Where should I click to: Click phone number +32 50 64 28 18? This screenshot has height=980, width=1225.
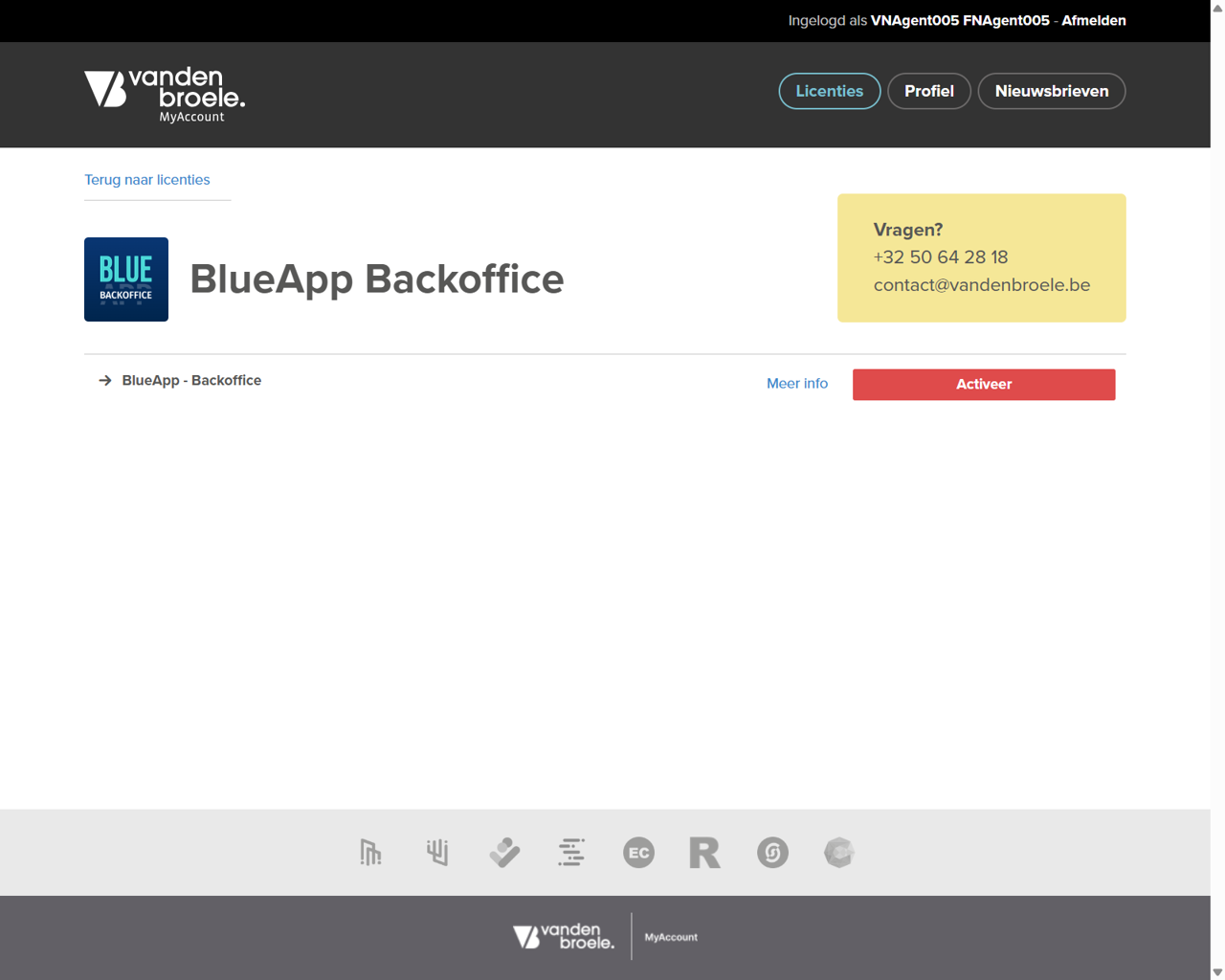point(940,257)
